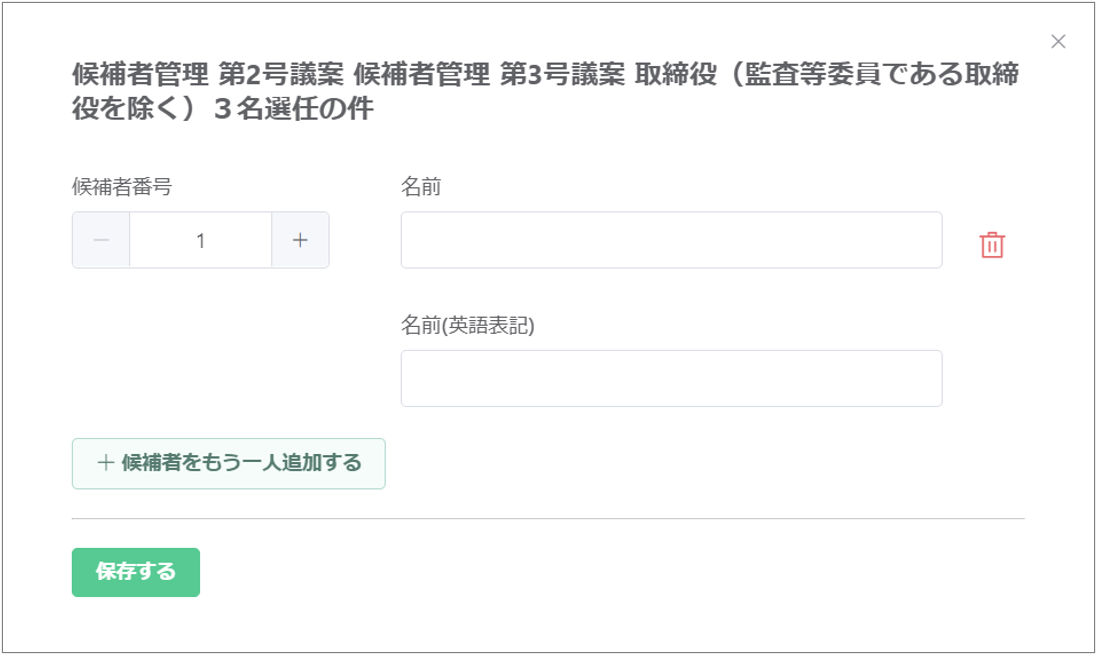Close the candidate management dialog

1058,42
